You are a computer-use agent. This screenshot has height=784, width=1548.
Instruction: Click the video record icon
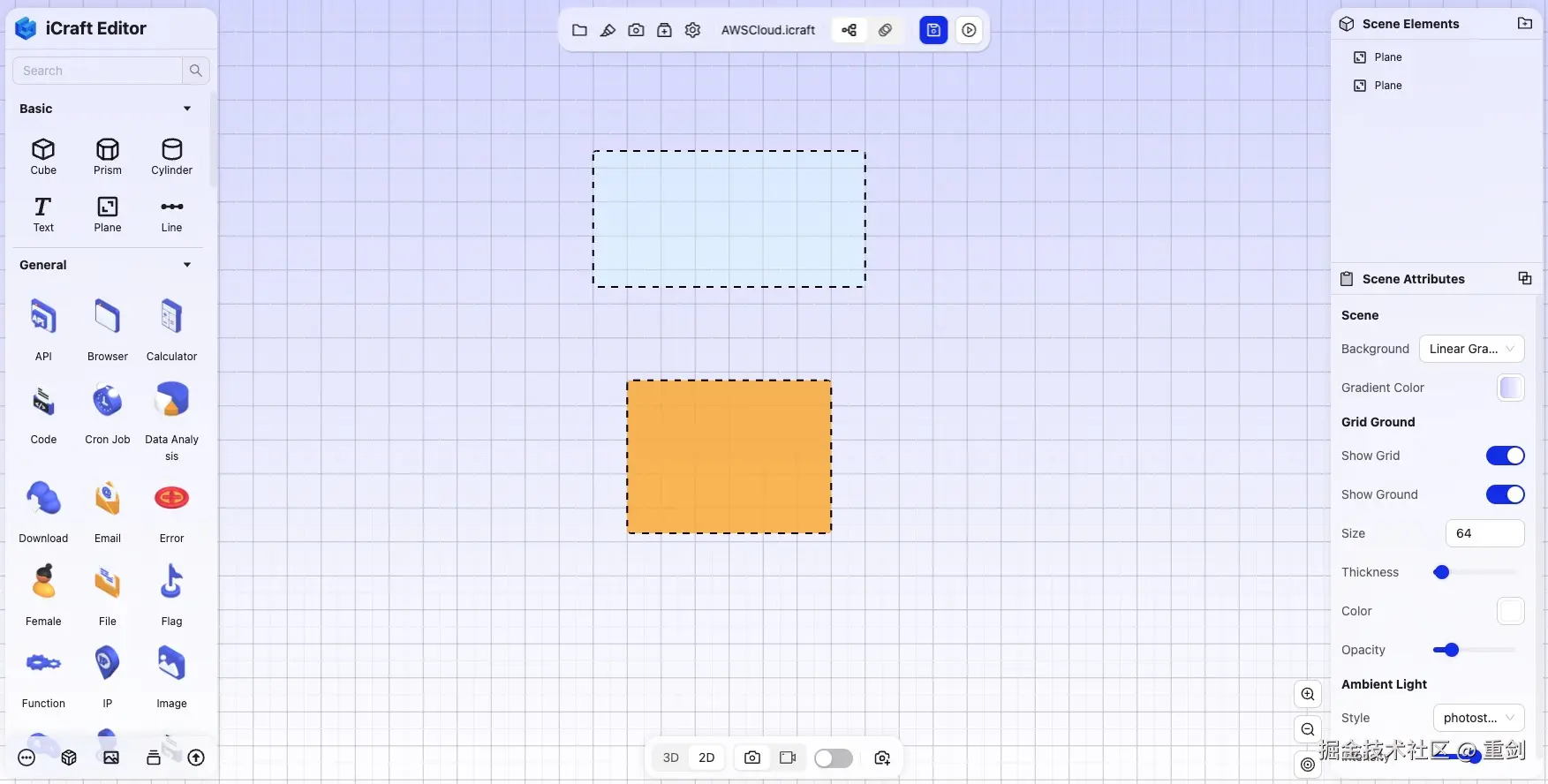(788, 758)
